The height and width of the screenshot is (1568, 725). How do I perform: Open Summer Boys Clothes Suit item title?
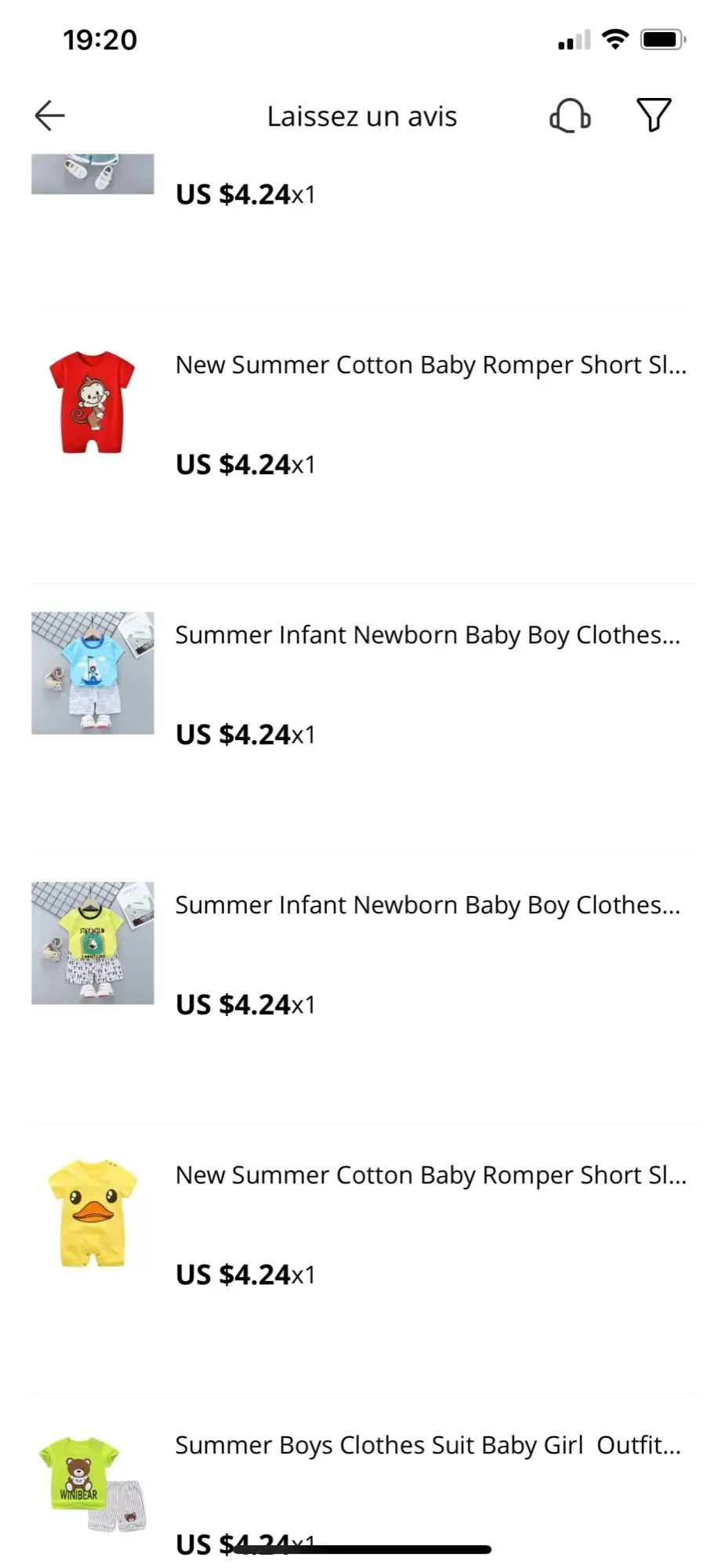427,1446
